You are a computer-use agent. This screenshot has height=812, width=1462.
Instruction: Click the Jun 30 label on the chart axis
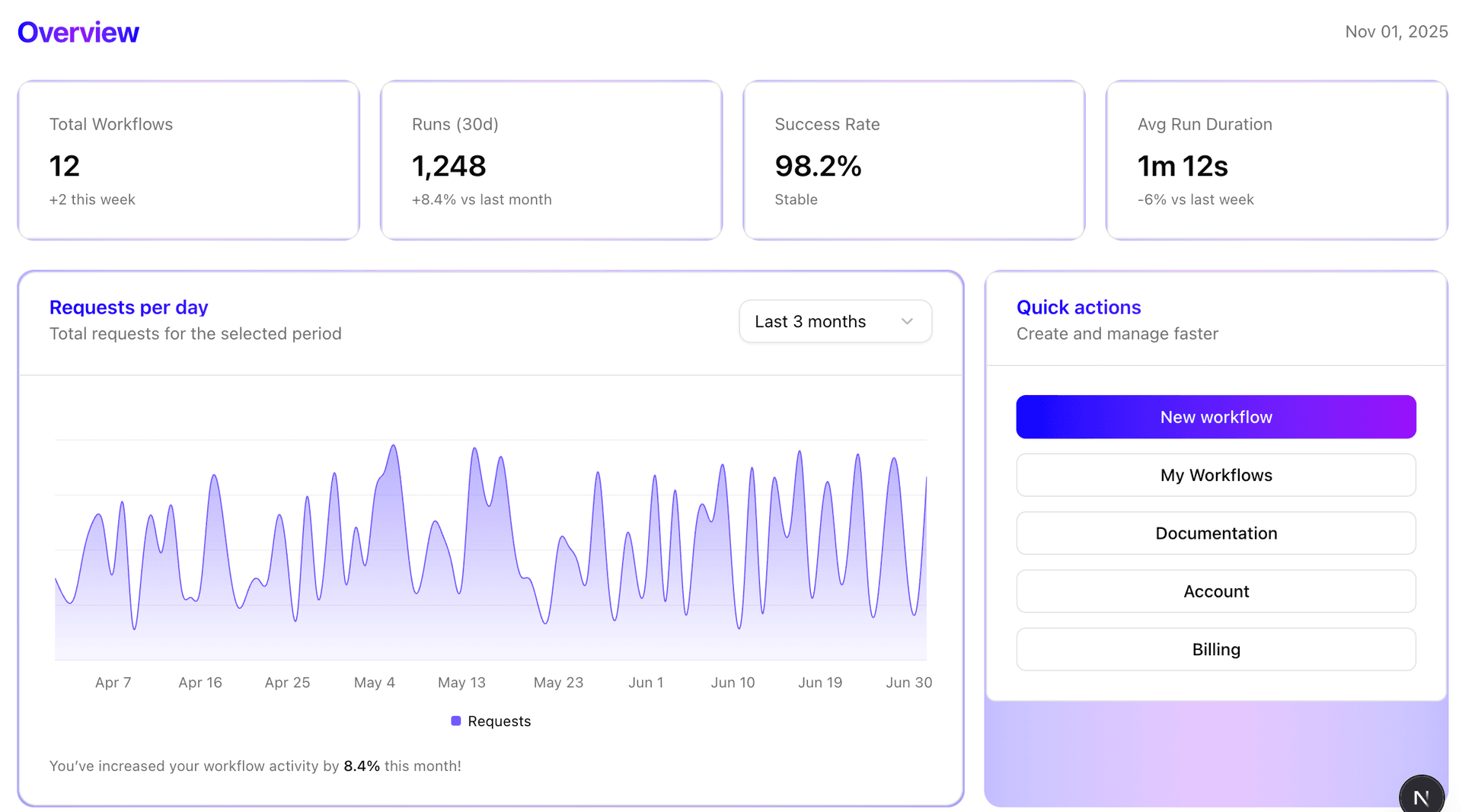(x=908, y=683)
